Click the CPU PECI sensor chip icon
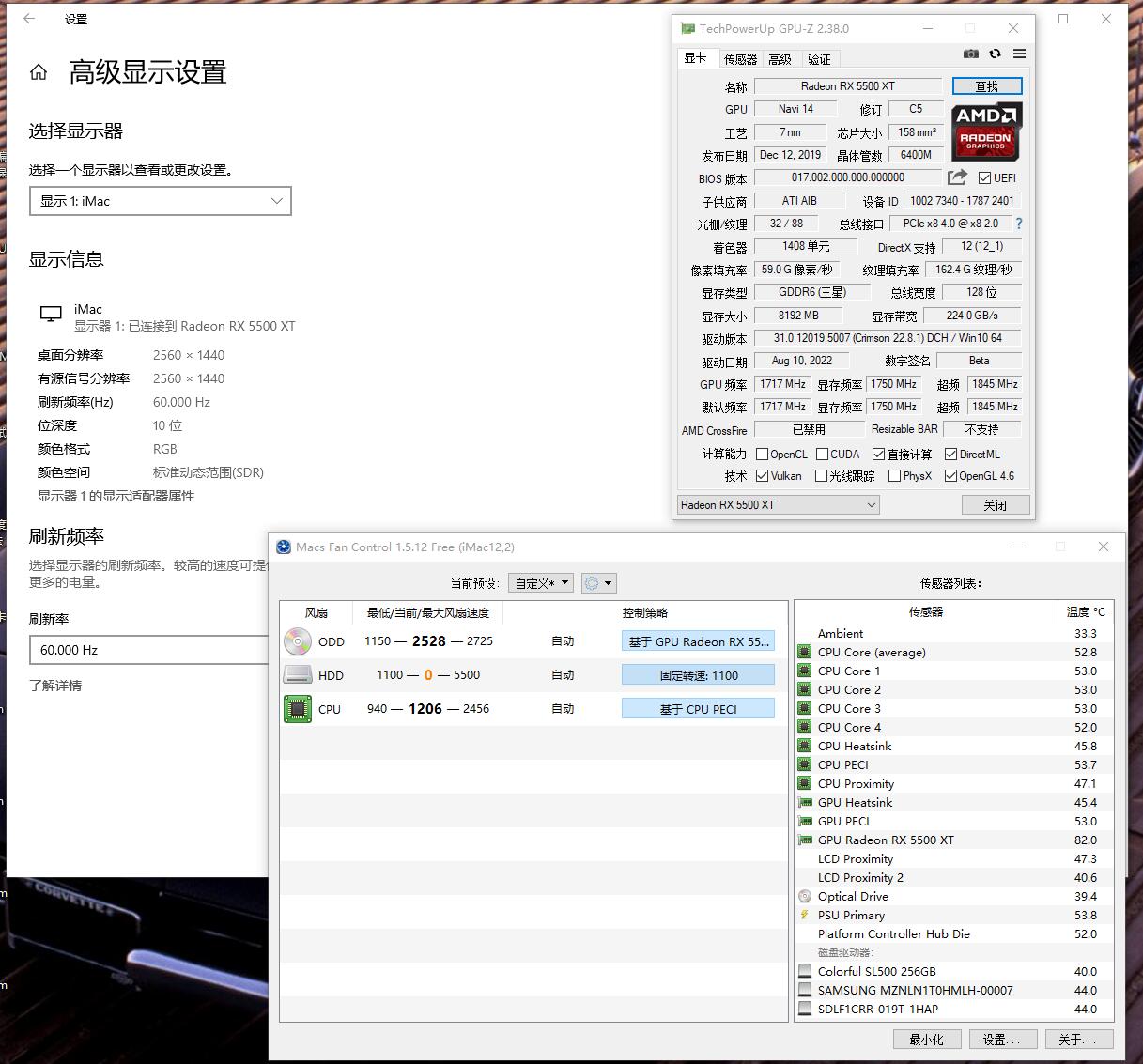The height and width of the screenshot is (1064, 1143). pos(804,764)
